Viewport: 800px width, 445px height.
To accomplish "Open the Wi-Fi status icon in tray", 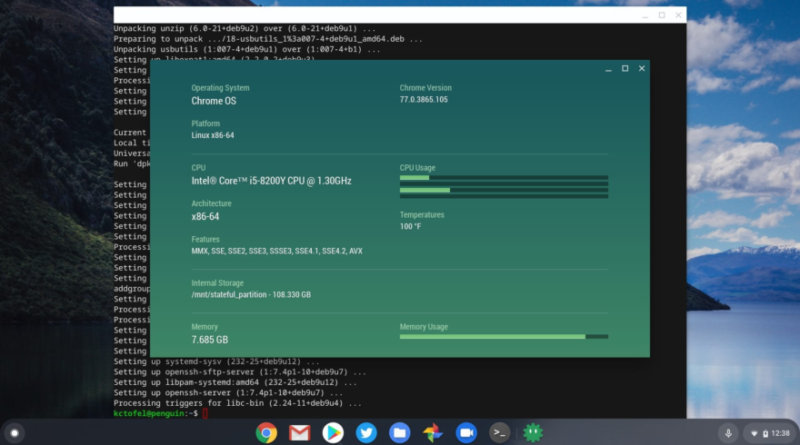I will tap(754, 434).
